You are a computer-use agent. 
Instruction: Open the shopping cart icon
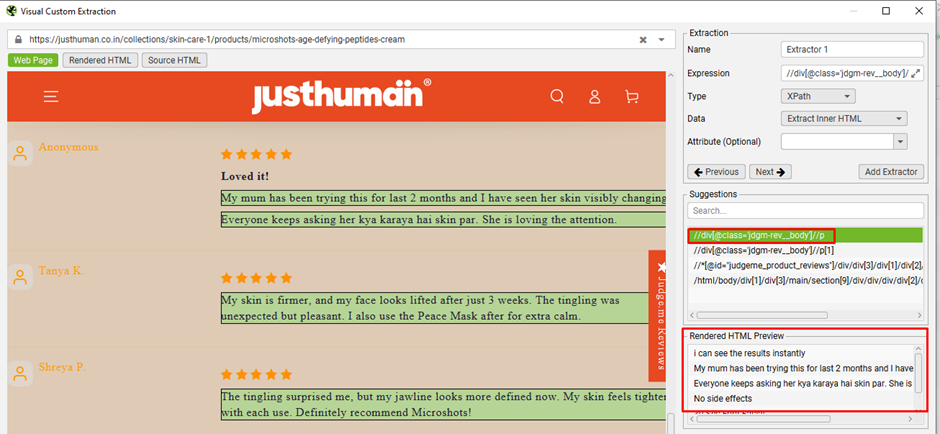pos(631,97)
